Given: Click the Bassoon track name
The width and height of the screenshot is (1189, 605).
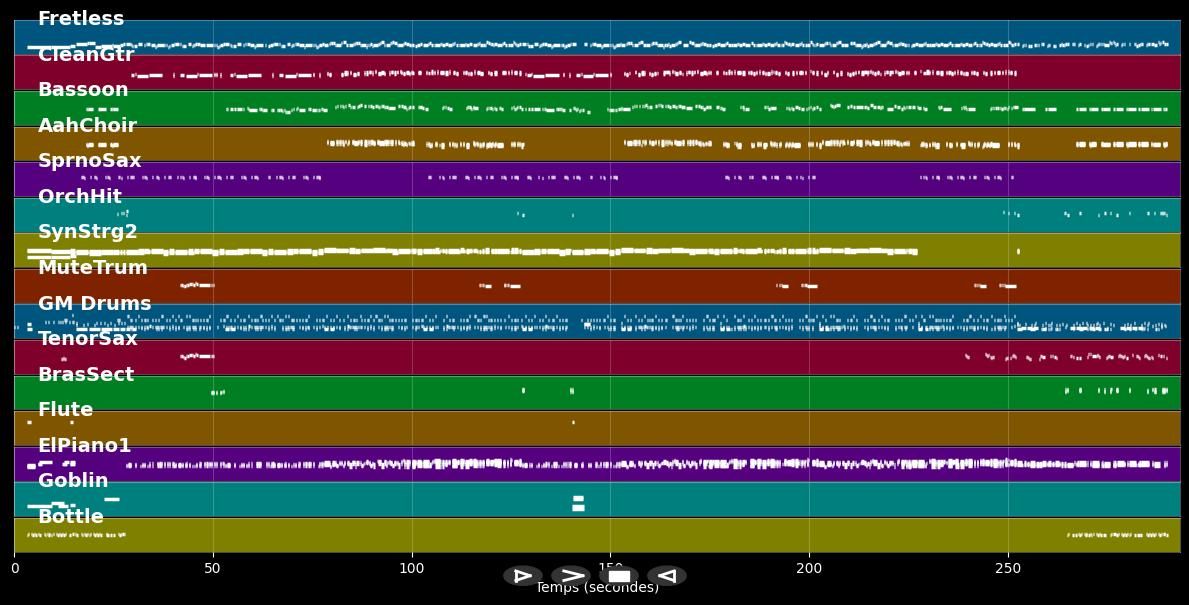Looking at the screenshot, I should (83, 90).
